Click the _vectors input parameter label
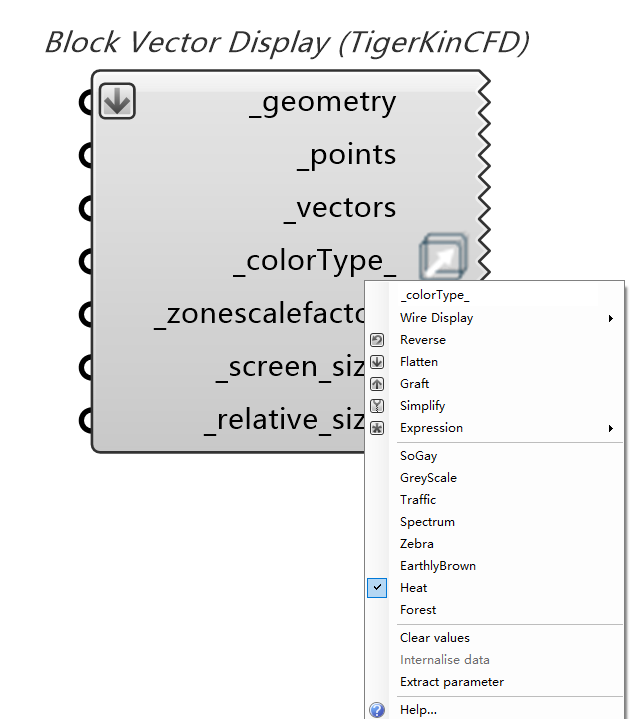Viewport: 630px width, 719px height. click(341, 208)
